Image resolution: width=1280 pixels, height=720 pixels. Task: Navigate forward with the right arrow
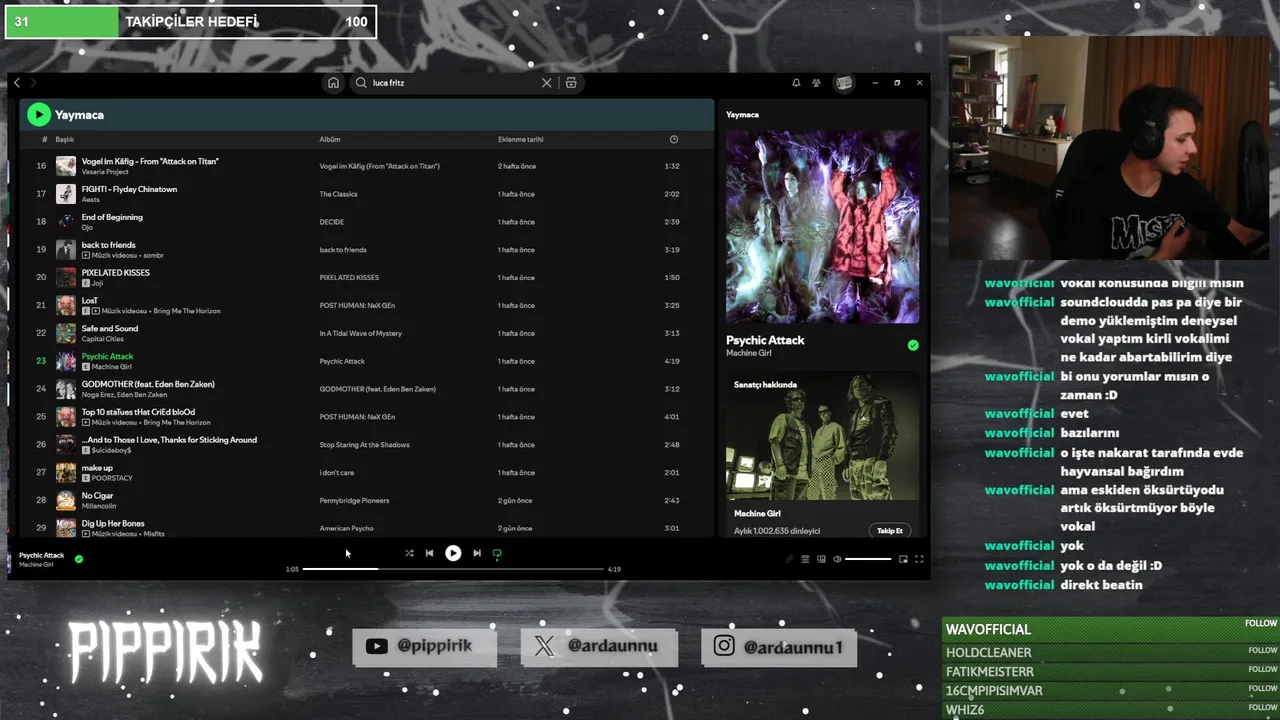click(32, 83)
